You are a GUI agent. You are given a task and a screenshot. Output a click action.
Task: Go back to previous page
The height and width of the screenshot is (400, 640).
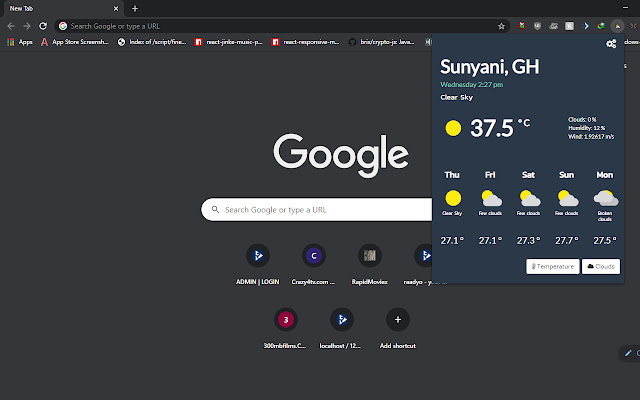pos(11,26)
